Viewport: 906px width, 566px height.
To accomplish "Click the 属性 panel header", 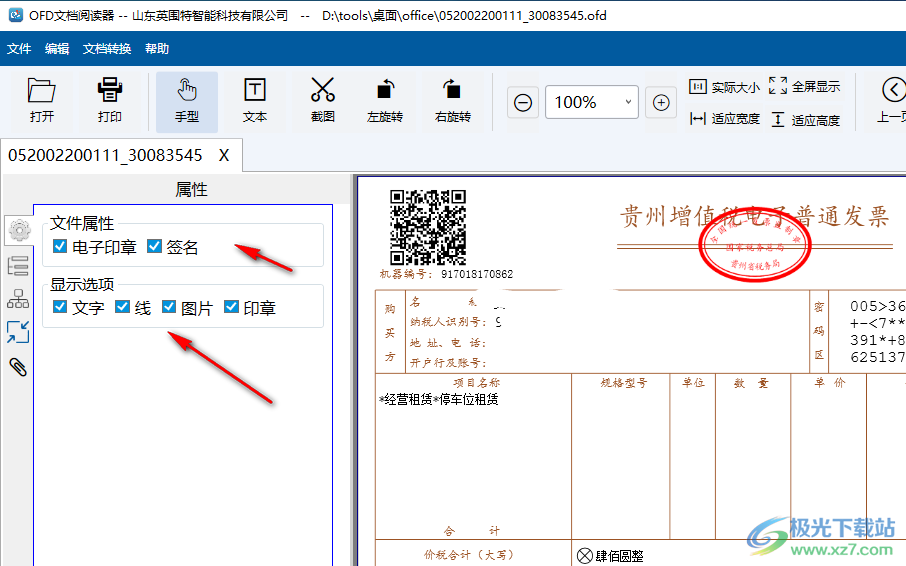I will coord(191,189).
